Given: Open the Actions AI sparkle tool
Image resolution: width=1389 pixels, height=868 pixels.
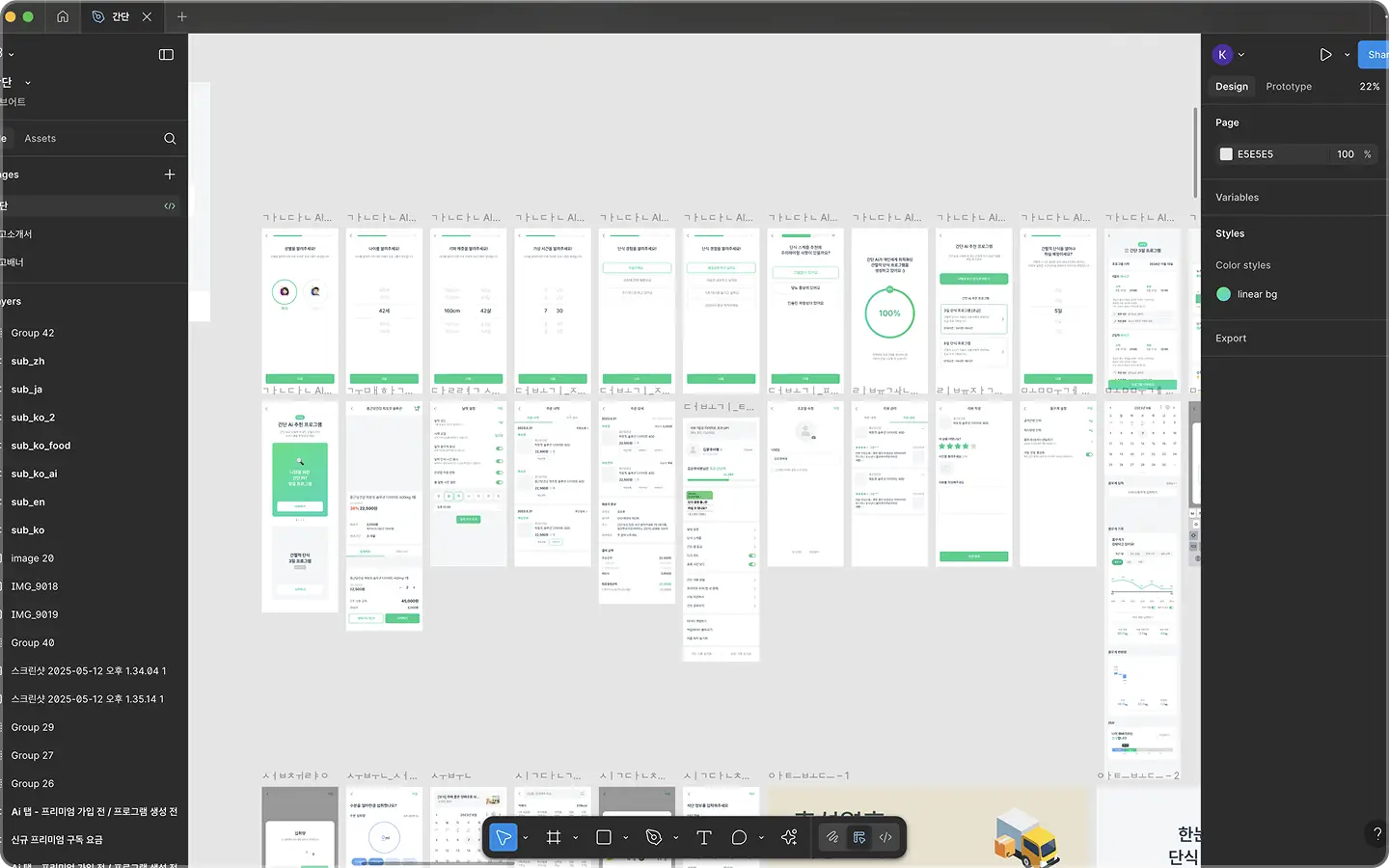Looking at the screenshot, I should pyautogui.click(x=789, y=837).
